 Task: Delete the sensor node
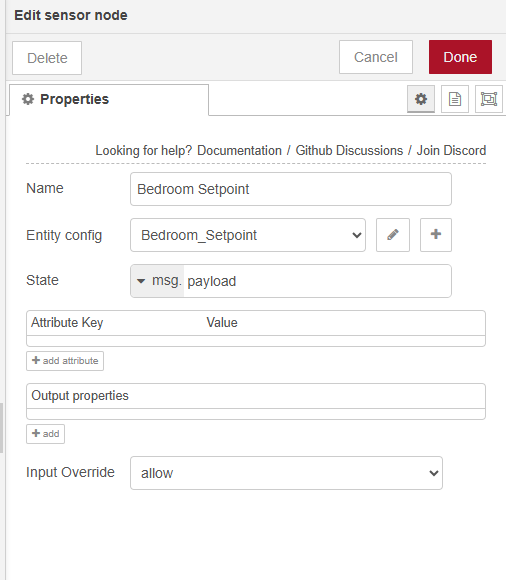47,58
